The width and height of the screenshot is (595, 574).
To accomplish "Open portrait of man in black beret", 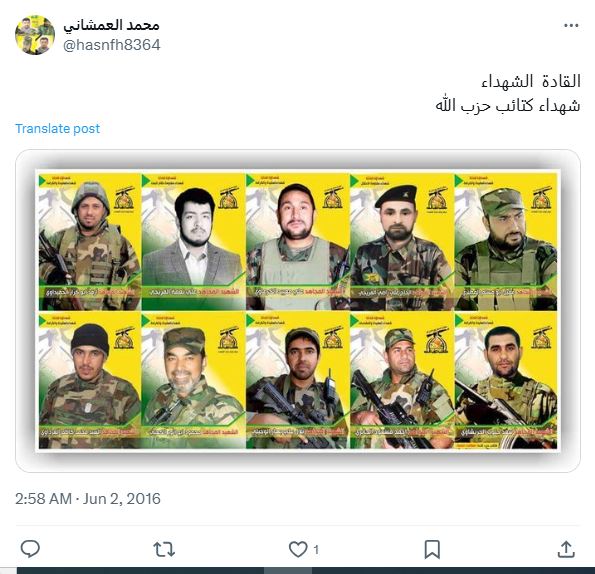I will click(x=401, y=242).
